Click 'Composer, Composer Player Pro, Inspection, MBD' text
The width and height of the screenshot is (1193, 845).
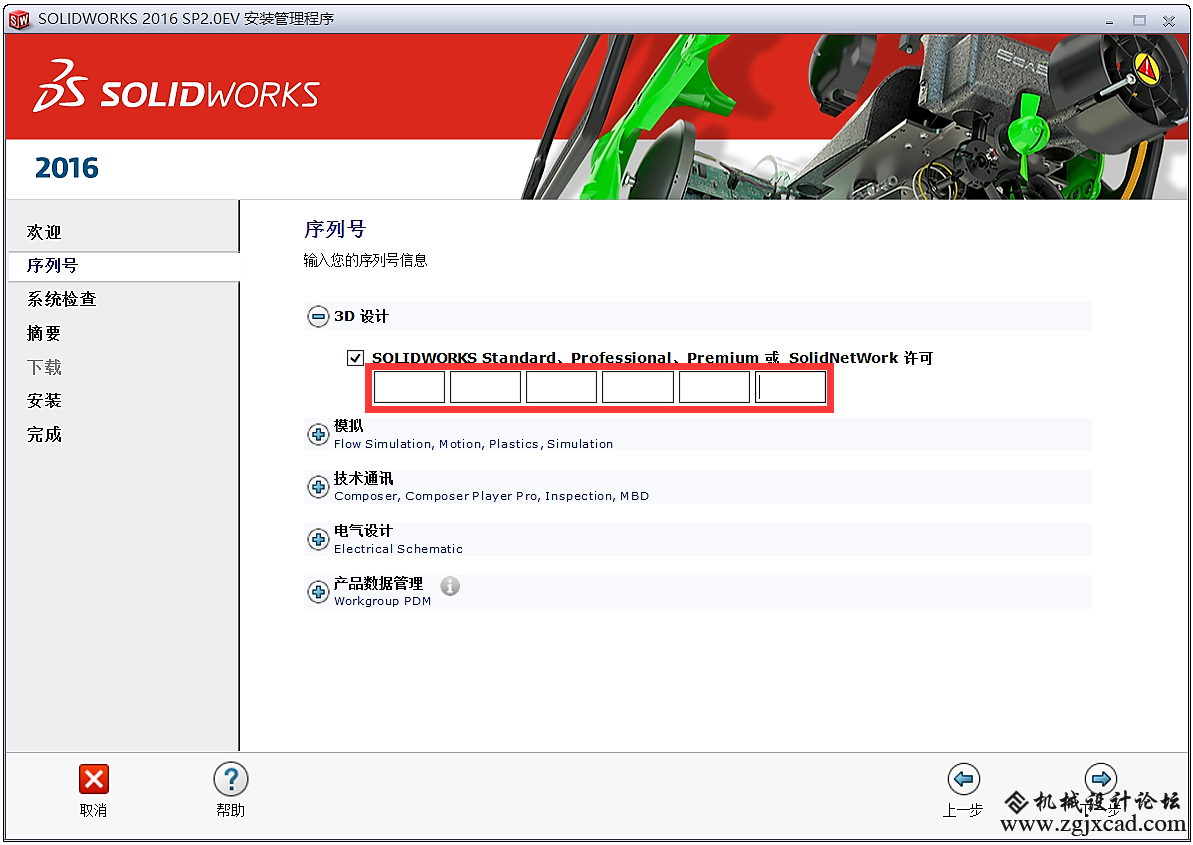[x=492, y=497]
